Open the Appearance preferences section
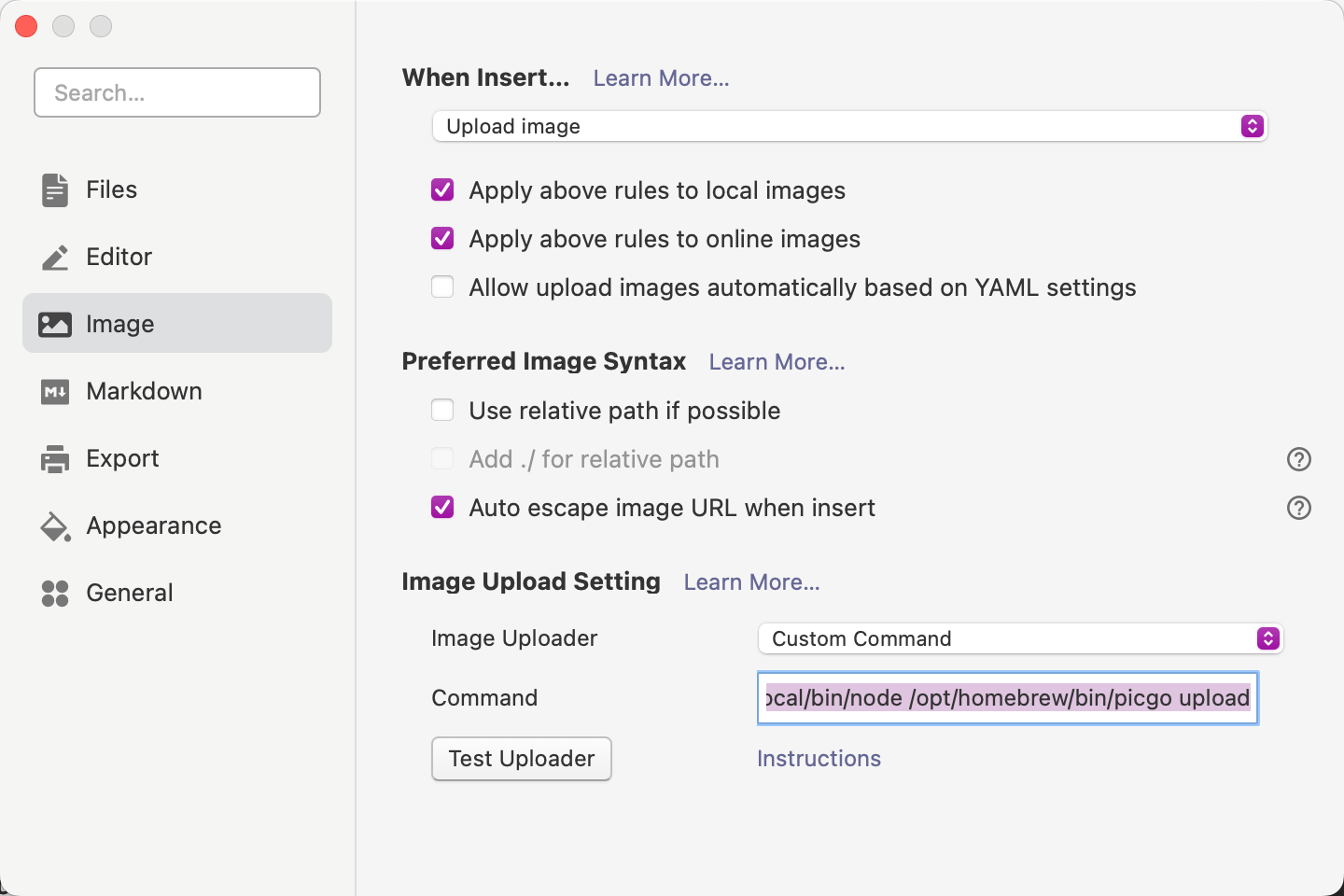Image resolution: width=1344 pixels, height=896 pixels. 153,525
